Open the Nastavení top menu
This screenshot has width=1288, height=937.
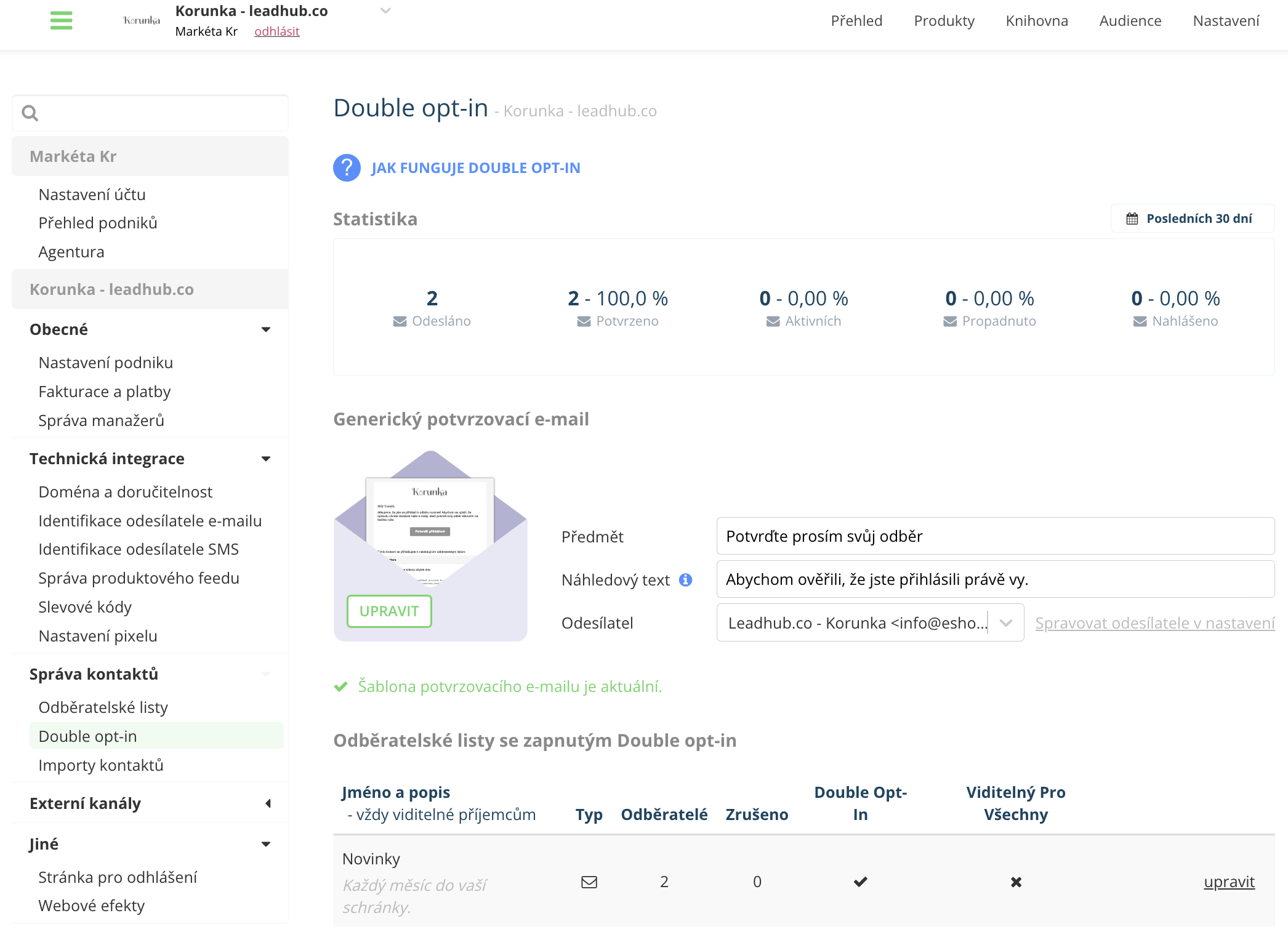pyautogui.click(x=1226, y=21)
